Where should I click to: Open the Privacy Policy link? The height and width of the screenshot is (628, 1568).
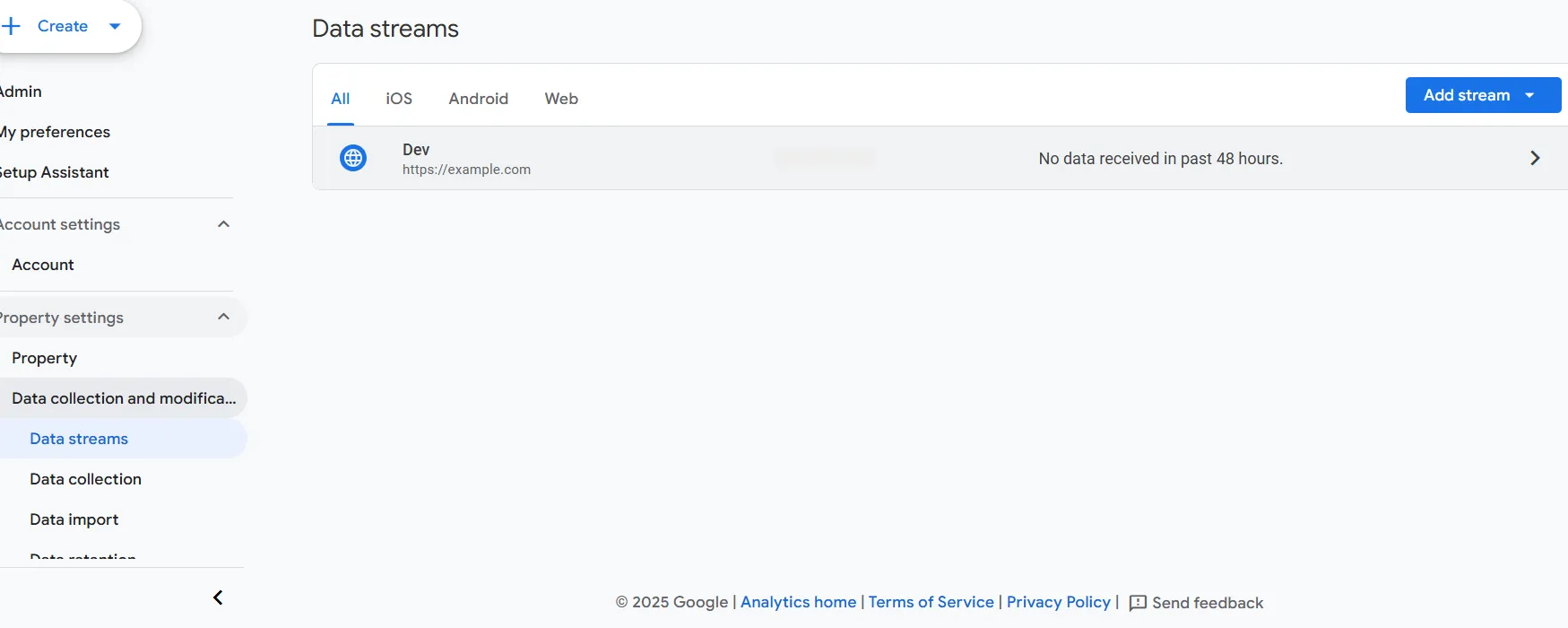[x=1058, y=602]
